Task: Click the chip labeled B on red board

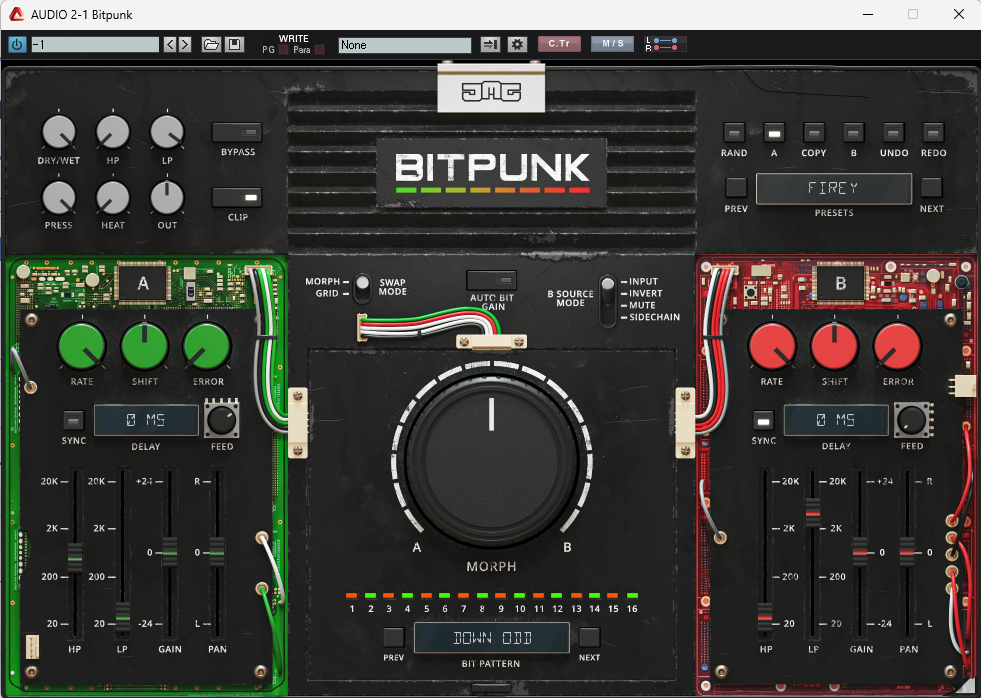Action: pos(841,283)
